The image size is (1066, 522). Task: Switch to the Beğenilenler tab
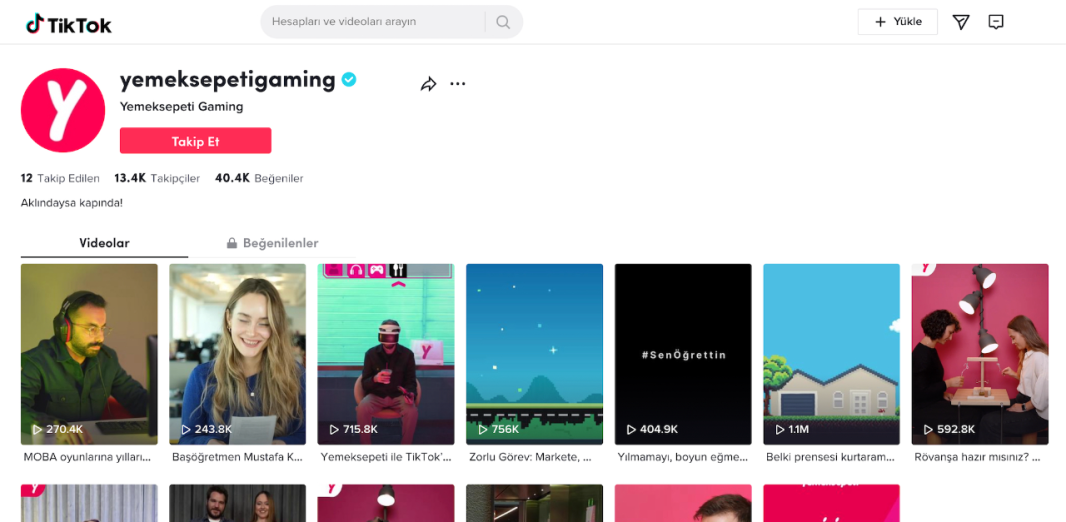point(272,243)
